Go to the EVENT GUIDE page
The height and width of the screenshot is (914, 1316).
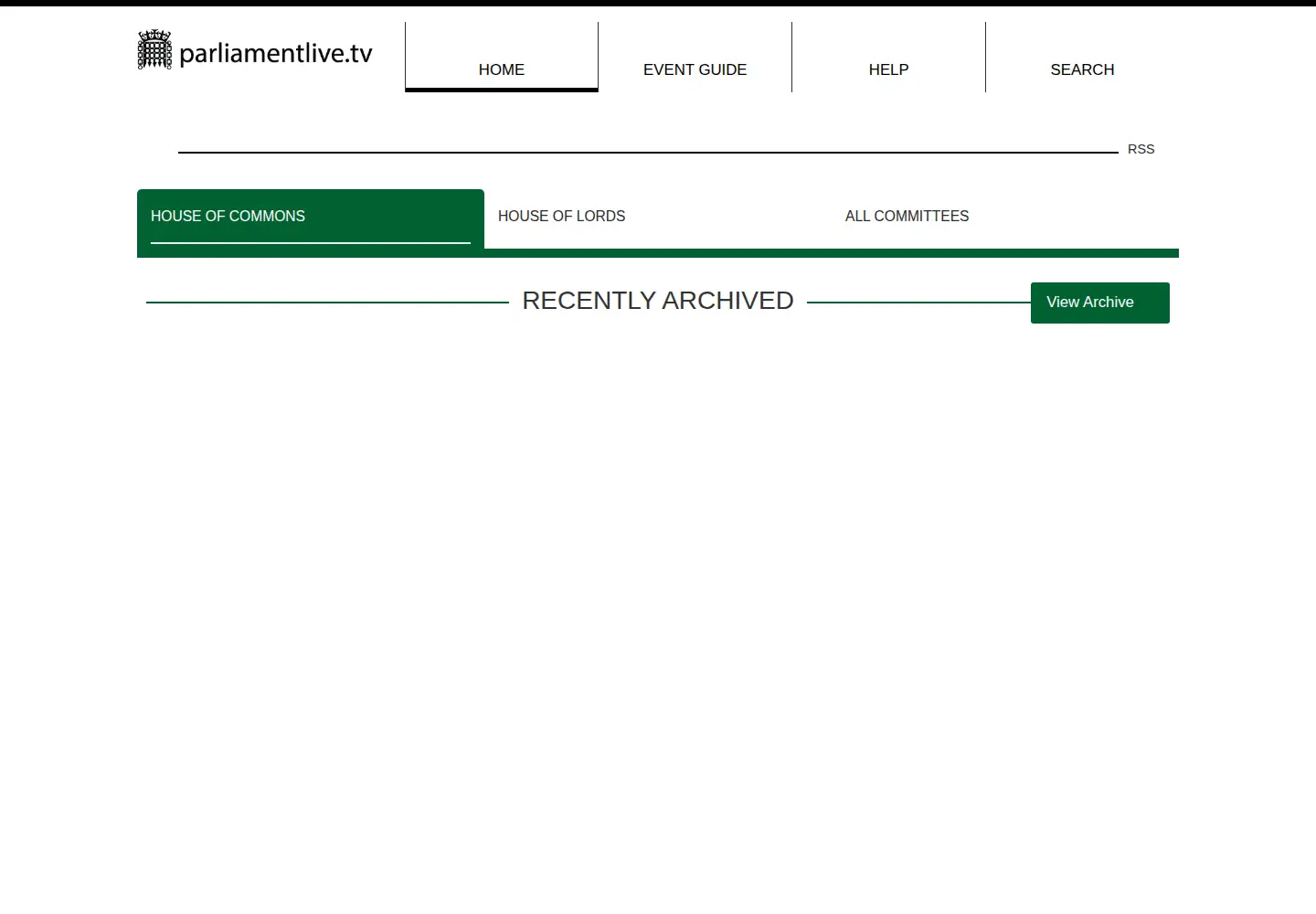click(x=695, y=57)
